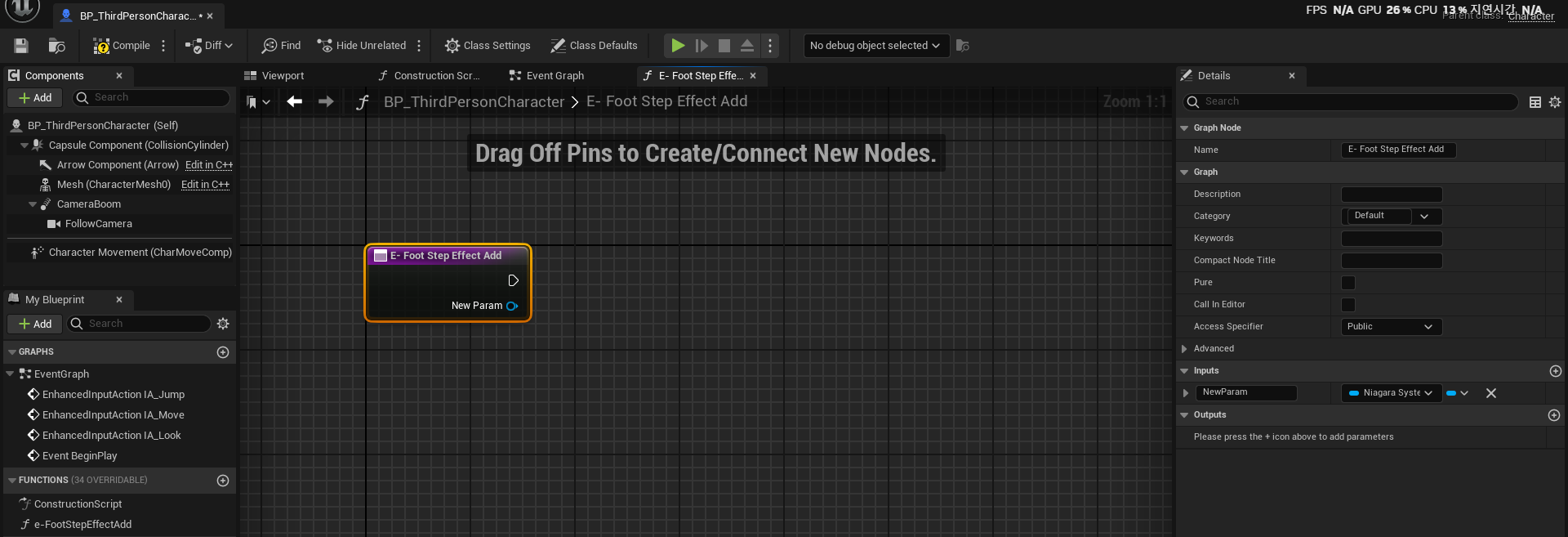Expand the Advanced section
The width and height of the screenshot is (1568, 537).
(1184, 349)
